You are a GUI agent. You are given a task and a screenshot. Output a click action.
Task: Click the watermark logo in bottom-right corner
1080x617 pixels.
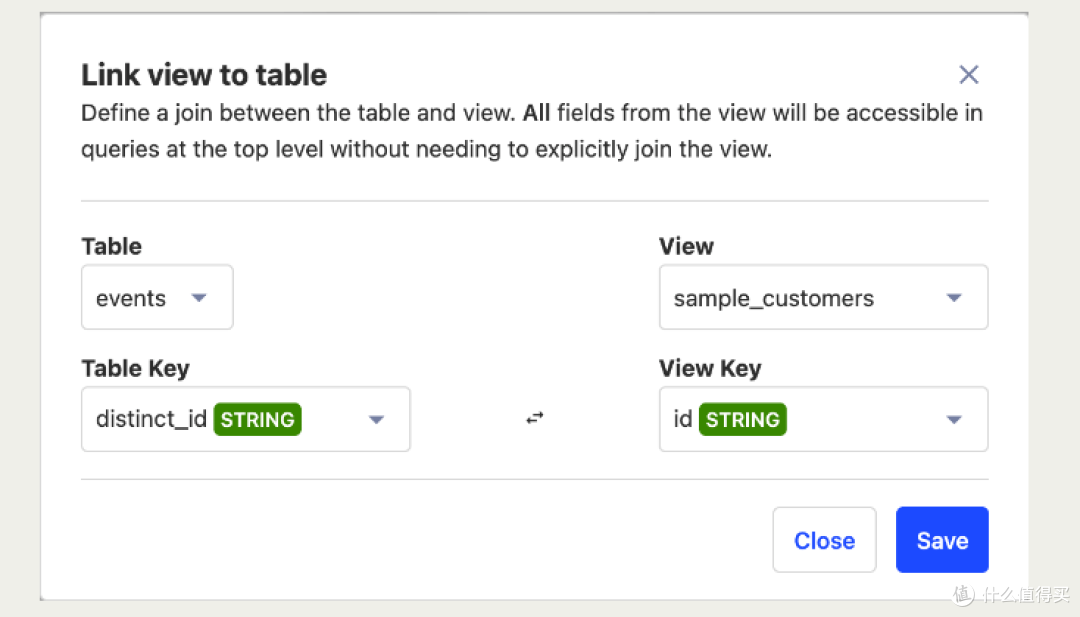tap(964, 594)
